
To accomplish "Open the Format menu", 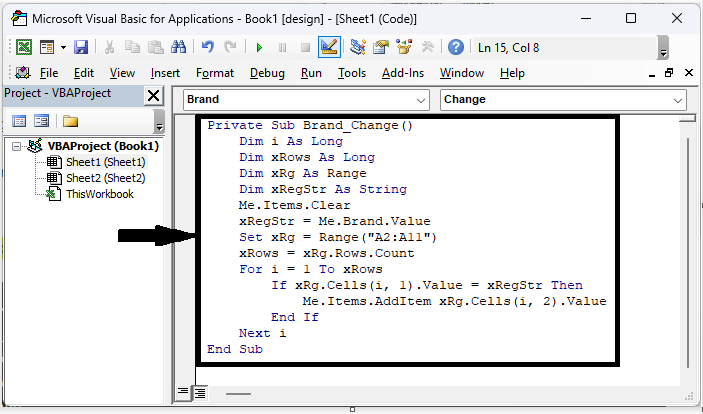I will coord(215,73).
